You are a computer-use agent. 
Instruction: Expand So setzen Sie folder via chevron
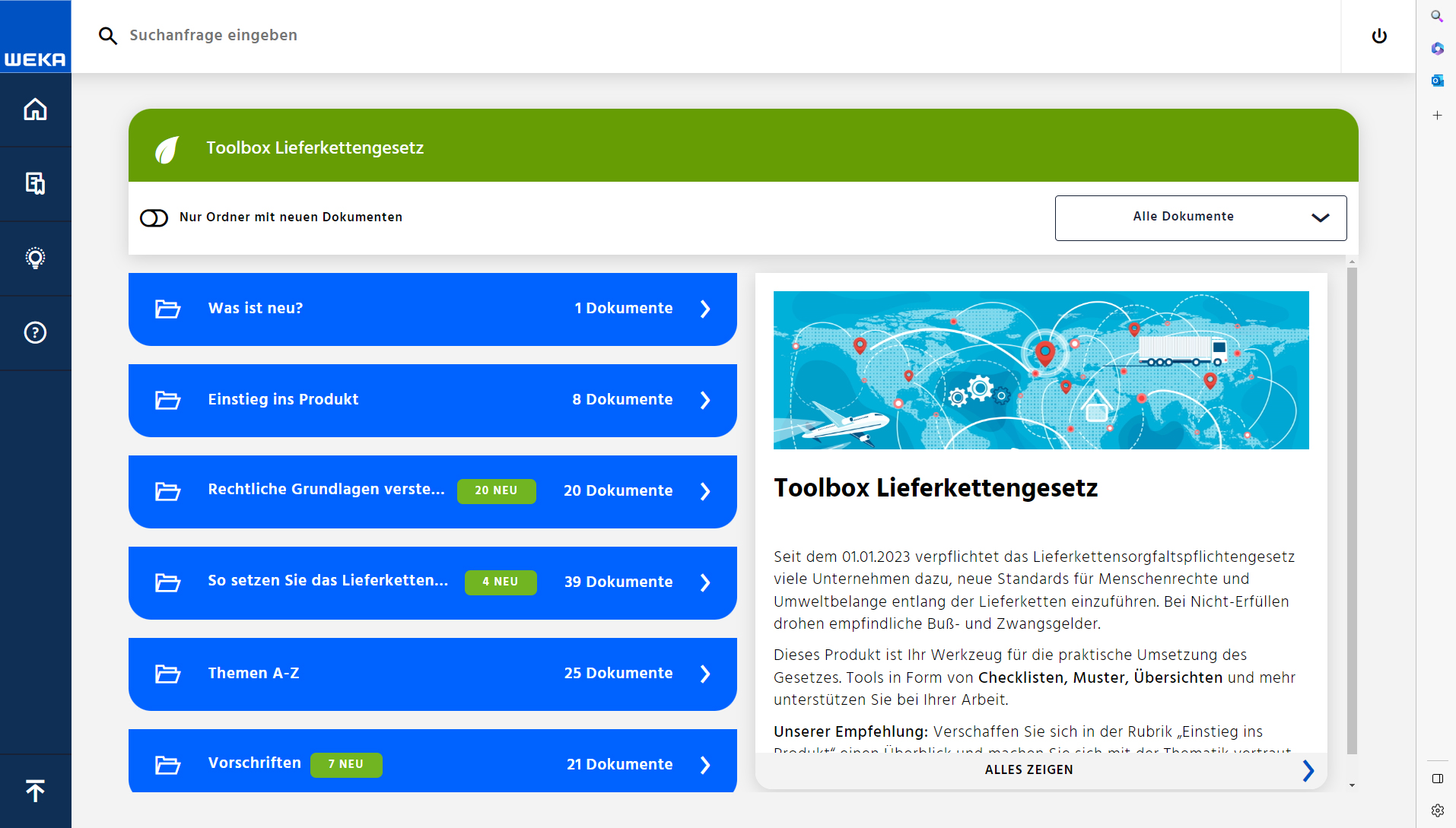[705, 582]
